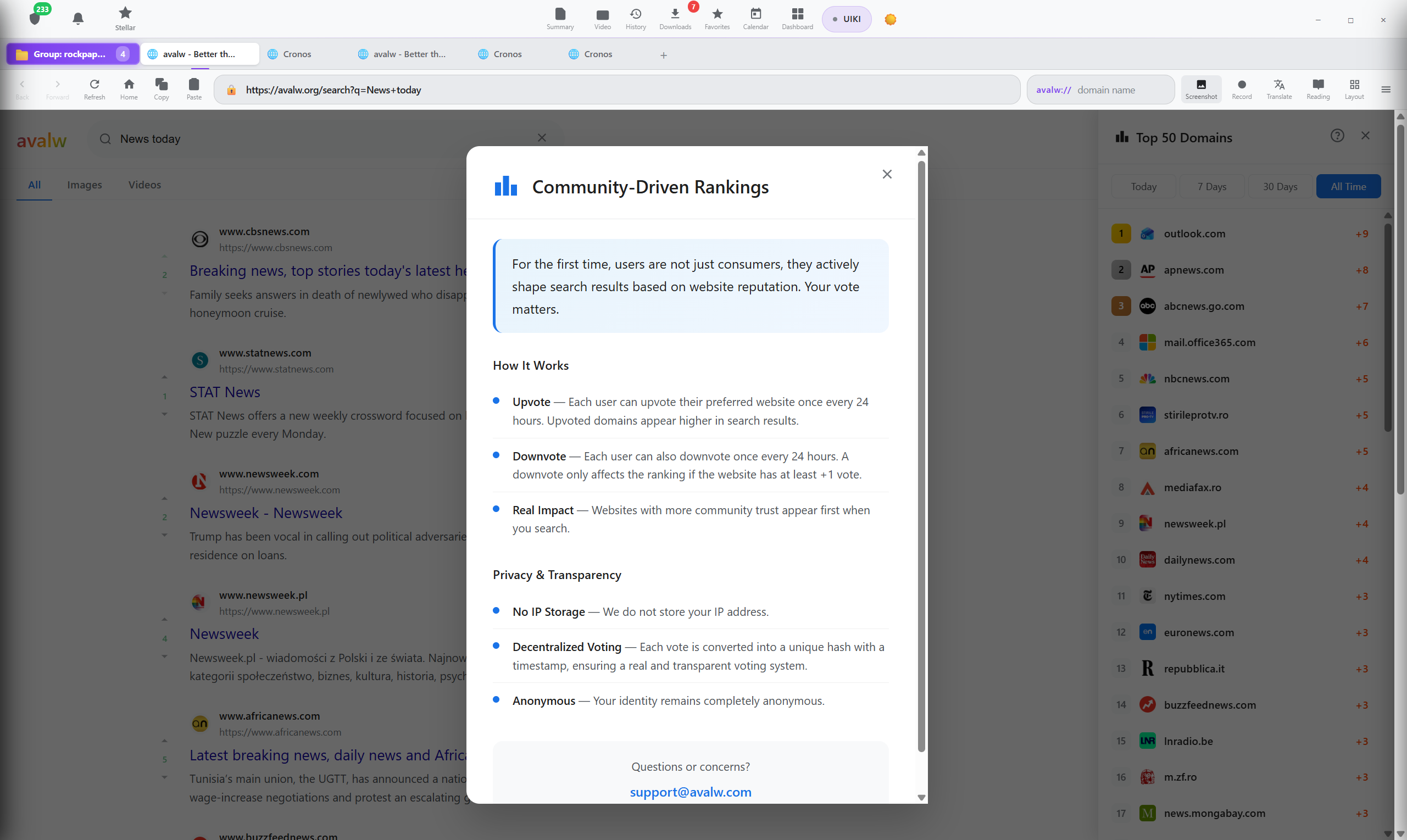Switch to the Images search tab
Image resolution: width=1407 pixels, height=840 pixels.
[x=84, y=185]
